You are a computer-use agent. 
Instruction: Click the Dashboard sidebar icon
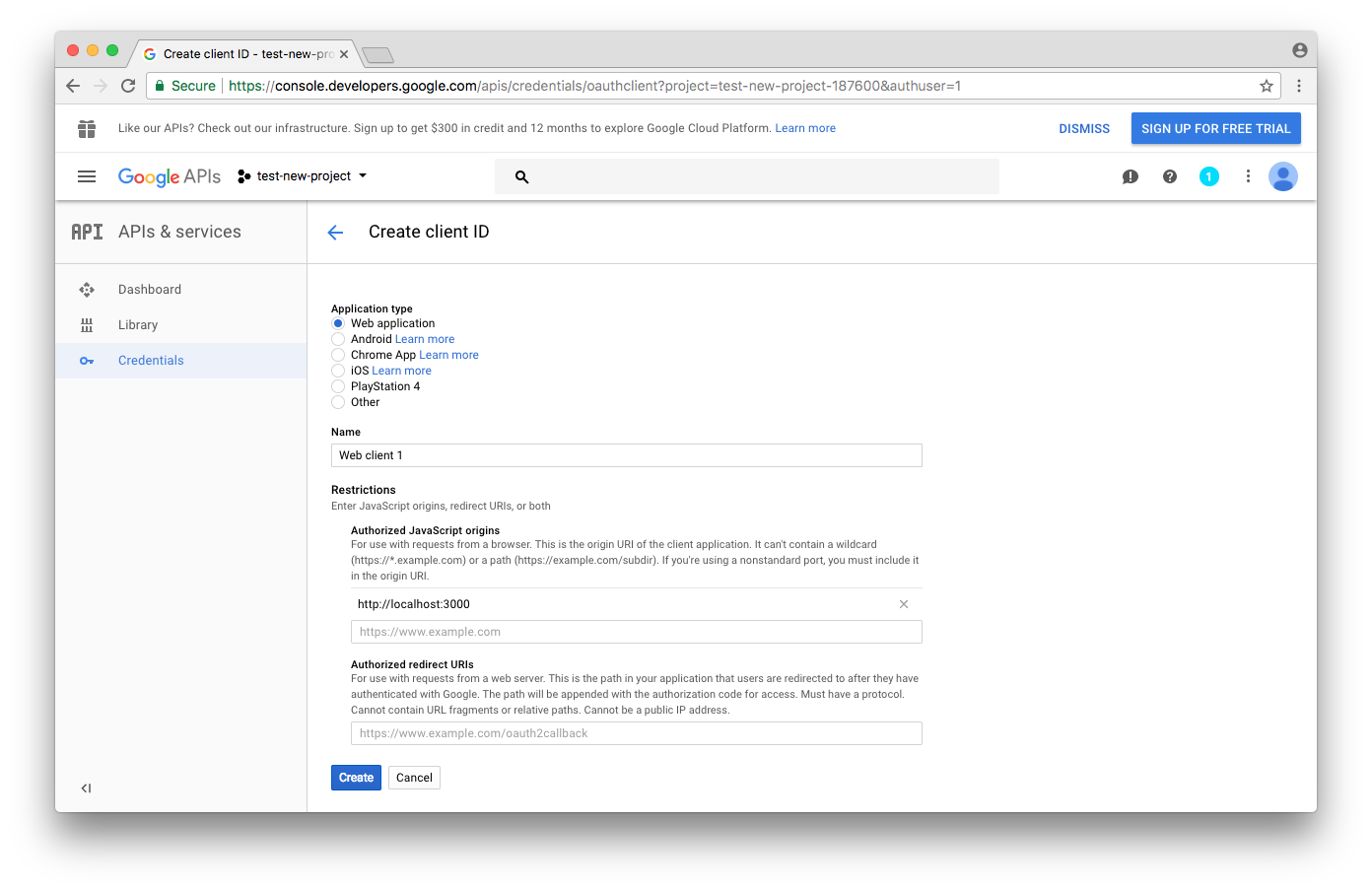click(x=87, y=290)
